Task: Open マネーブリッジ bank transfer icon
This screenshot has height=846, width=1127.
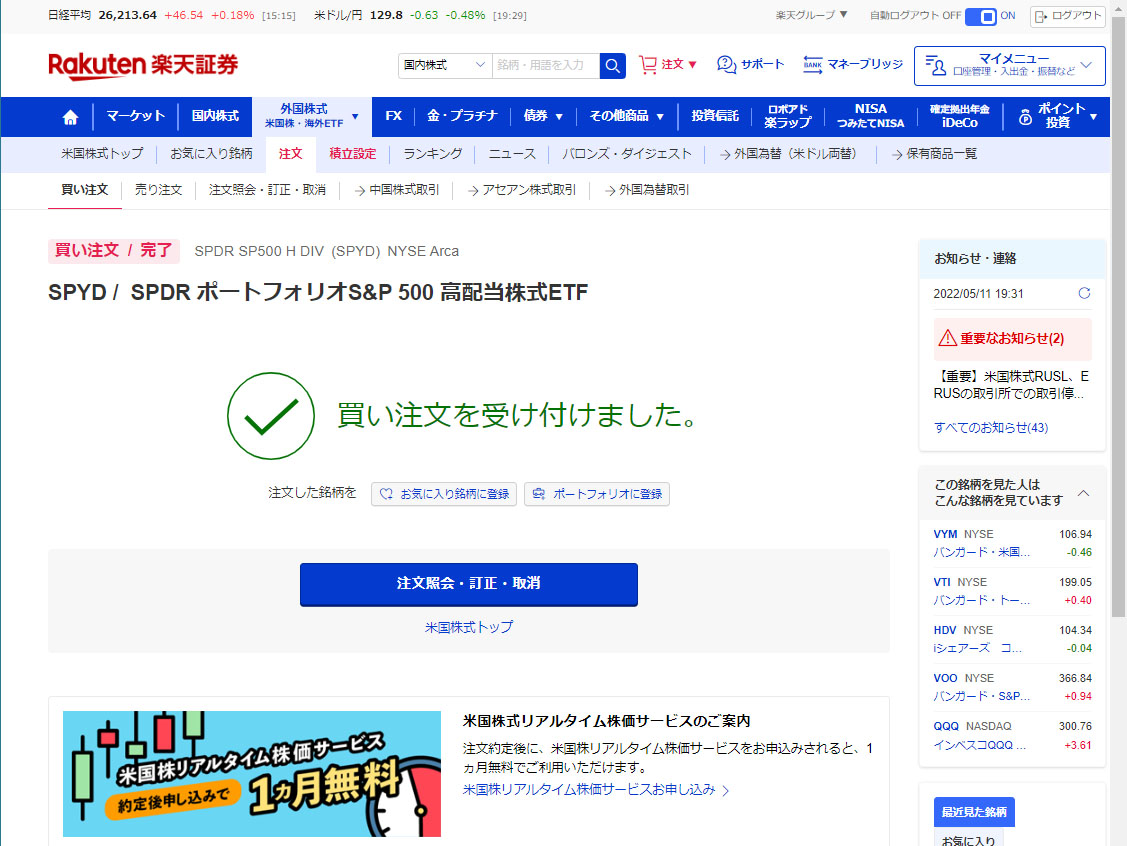Action: (812, 64)
